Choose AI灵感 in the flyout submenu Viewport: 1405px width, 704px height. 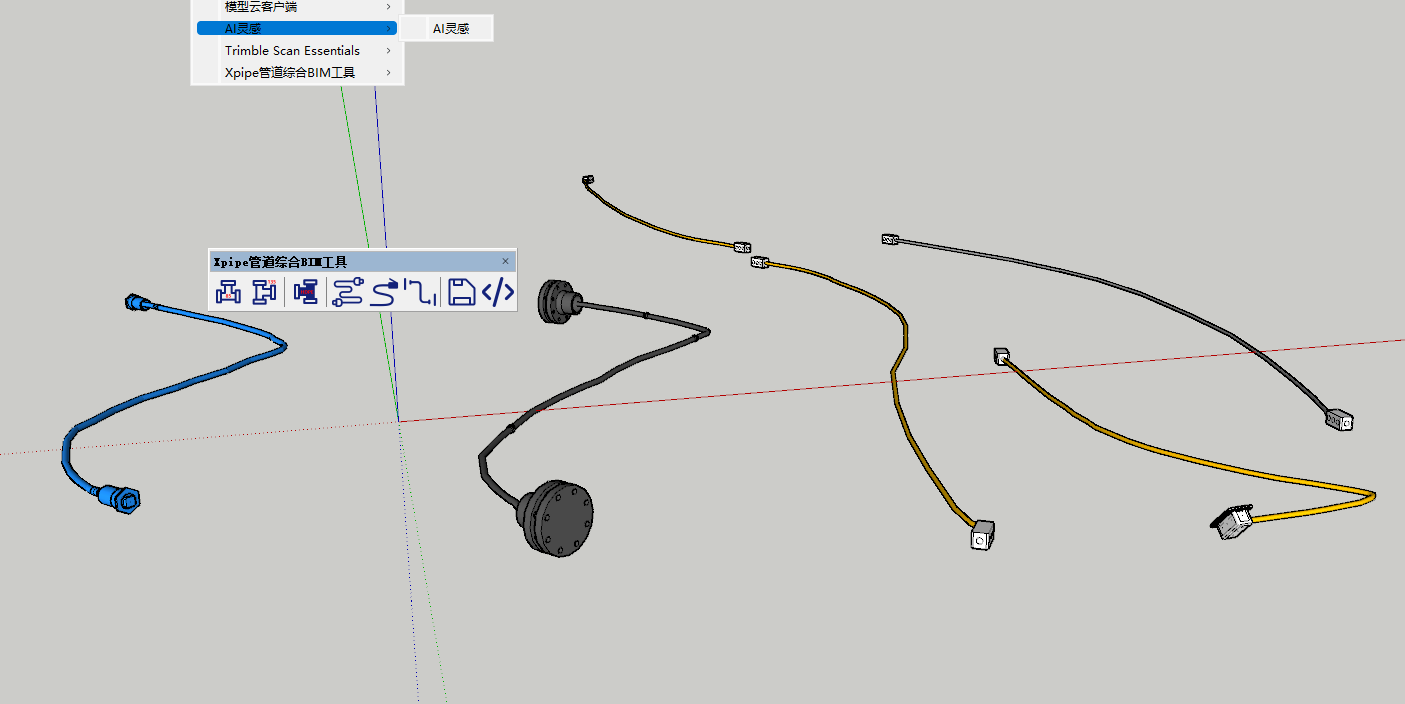(x=451, y=29)
